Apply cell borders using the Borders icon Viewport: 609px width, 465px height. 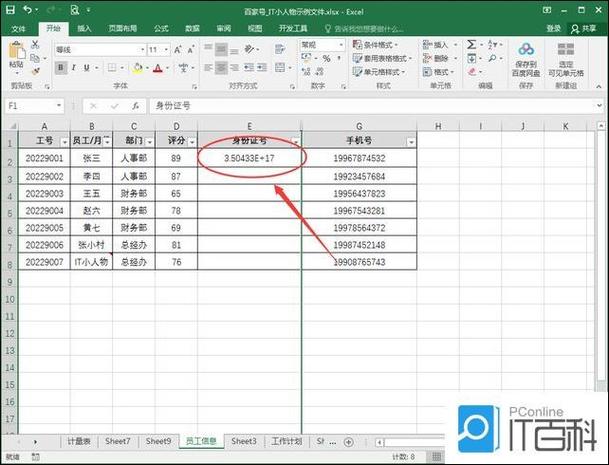(112, 68)
